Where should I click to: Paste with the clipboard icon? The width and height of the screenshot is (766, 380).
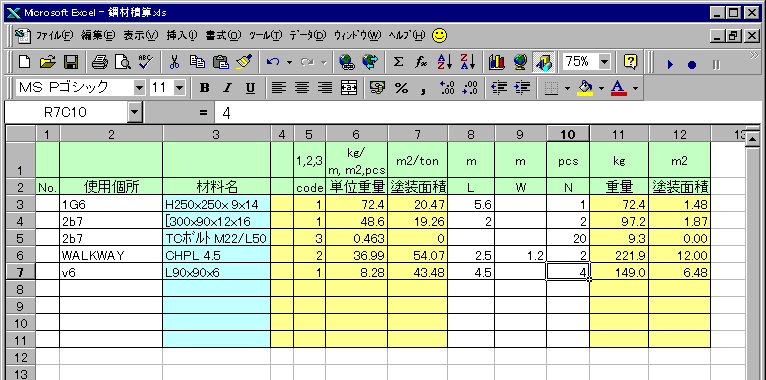pyautogui.click(x=221, y=62)
